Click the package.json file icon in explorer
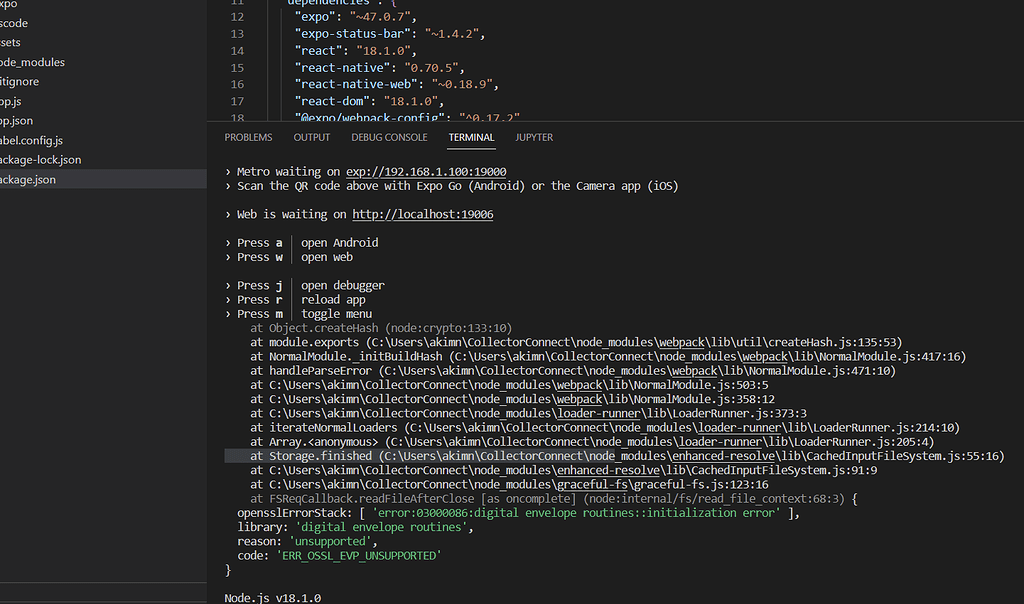 coord(3,179)
